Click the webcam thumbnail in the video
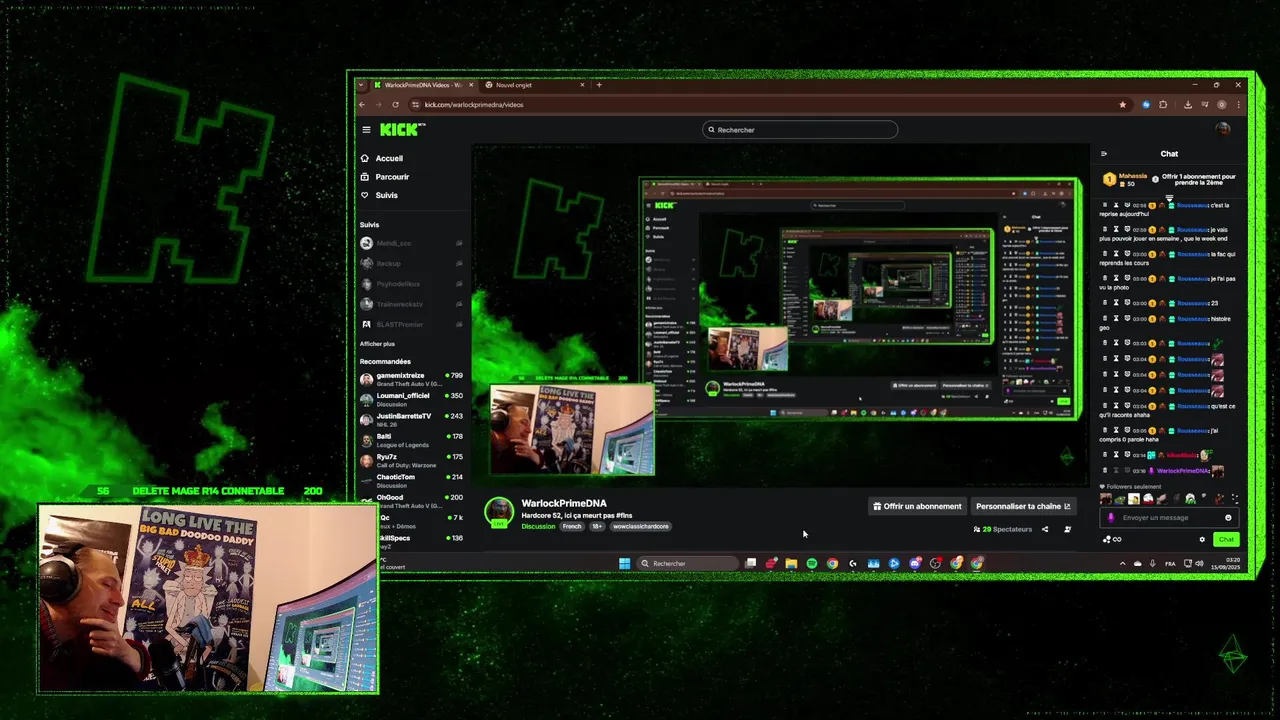The width and height of the screenshot is (1280, 720). point(572,430)
